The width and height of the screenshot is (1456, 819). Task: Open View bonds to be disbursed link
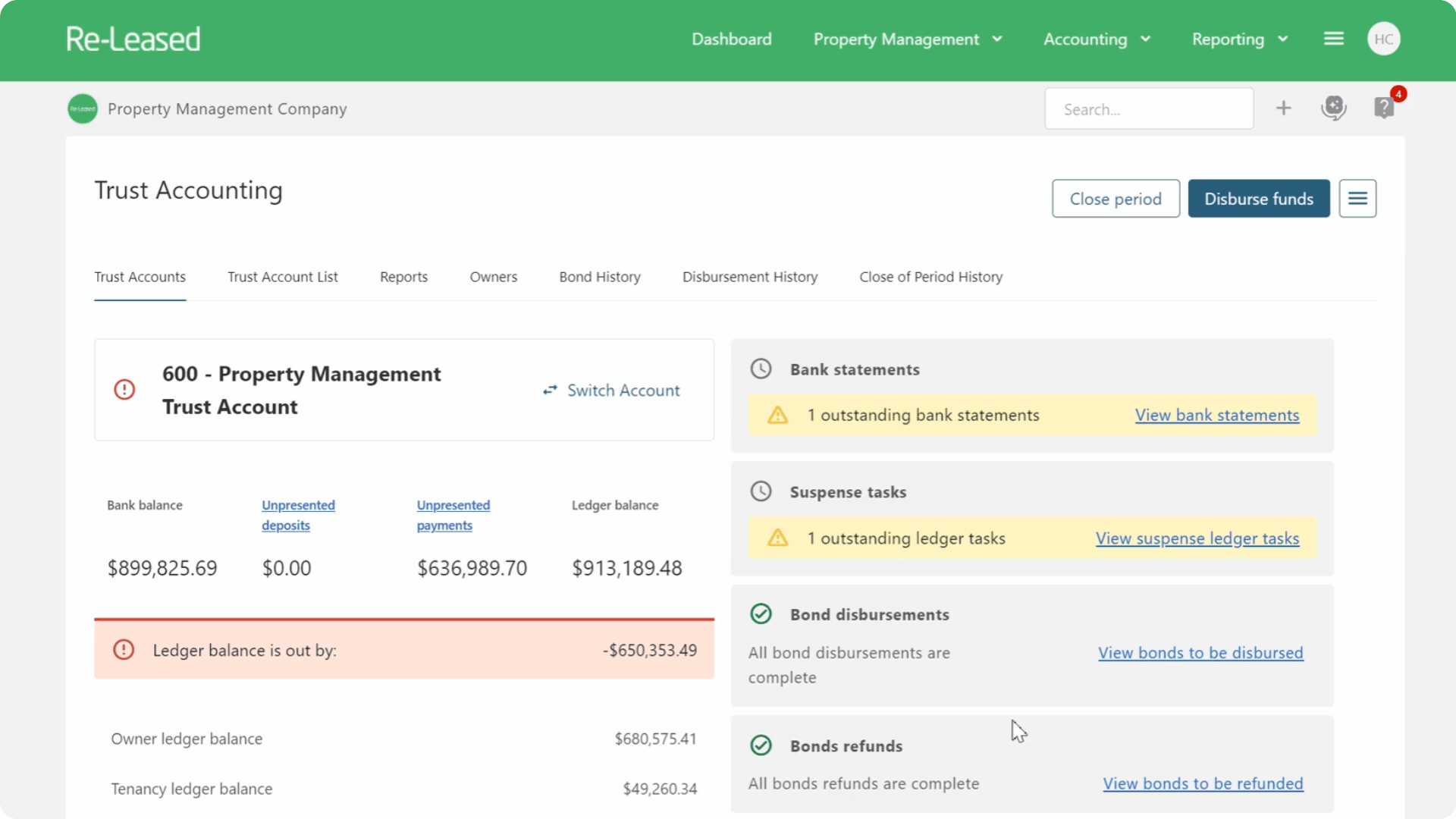(1201, 653)
